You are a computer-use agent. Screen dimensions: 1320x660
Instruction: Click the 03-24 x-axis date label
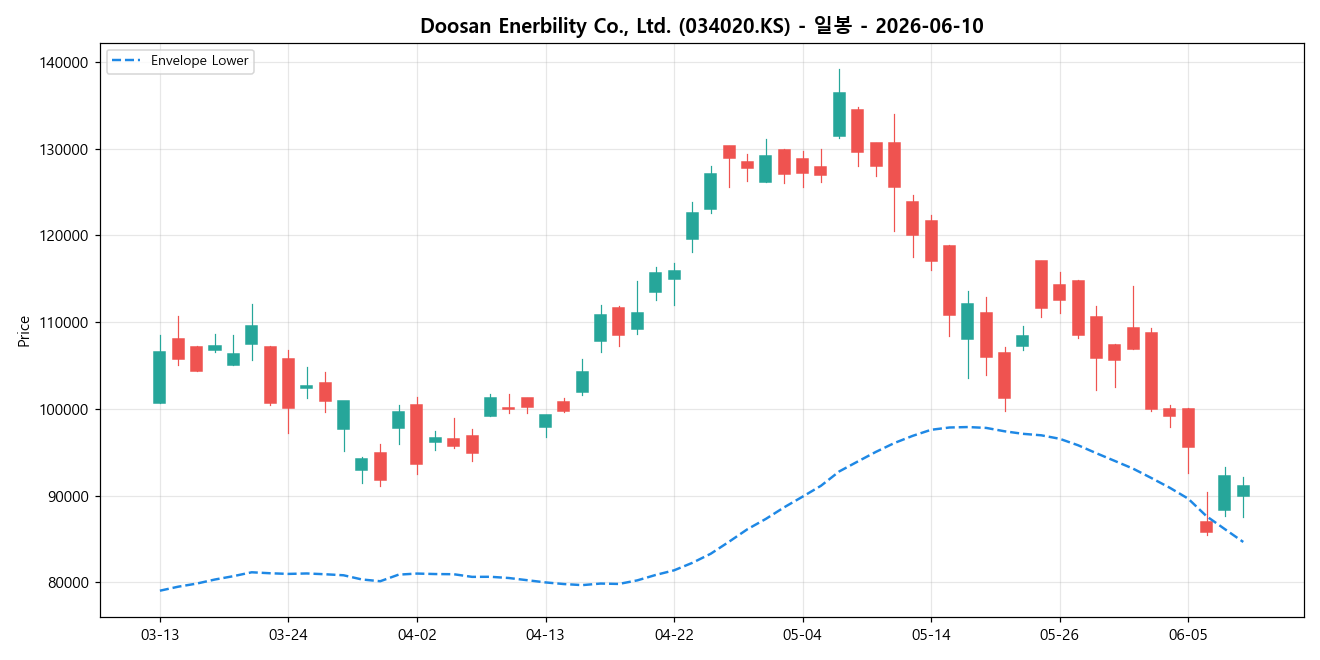tap(288, 635)
